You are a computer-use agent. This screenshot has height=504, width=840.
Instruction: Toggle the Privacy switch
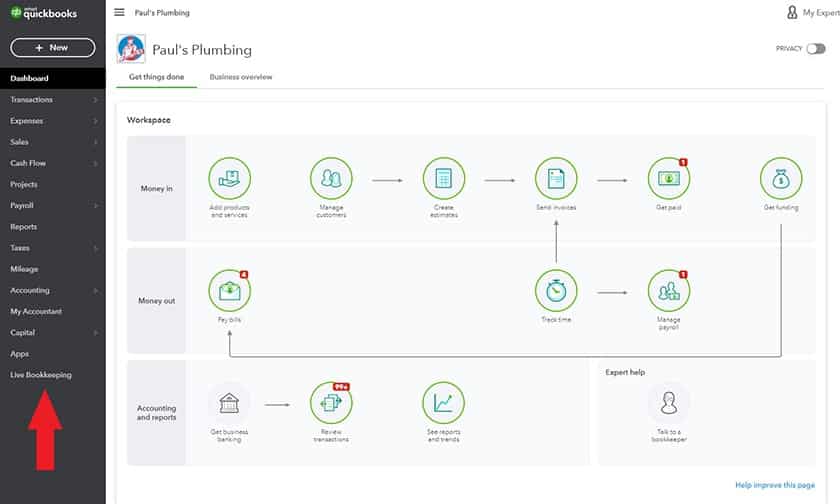(x=816, y=49)
